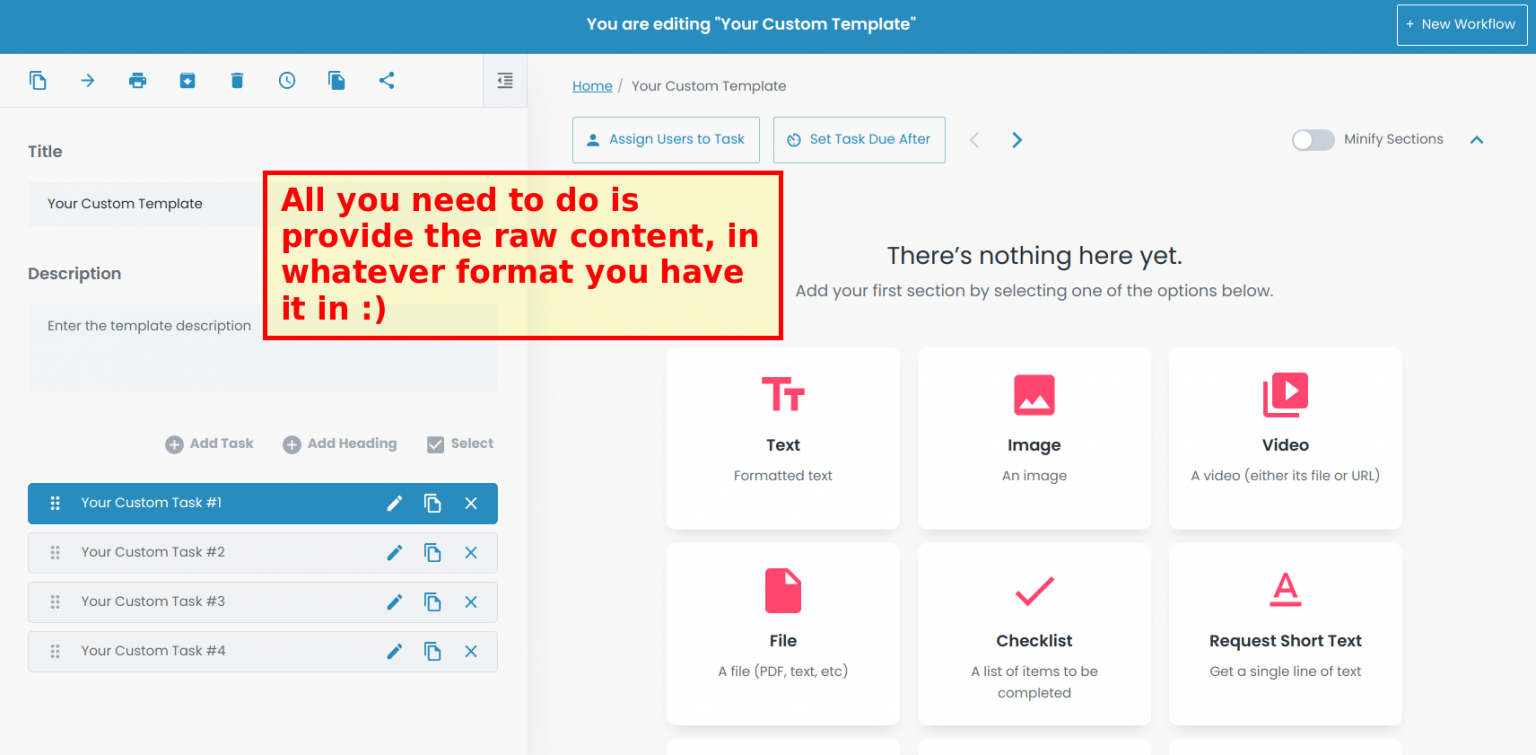The width and height of the screenshot is (1536, 755).
Task: Check the Select checkbox above the tasks
Action: pyautogui.click(x=436, y=443)
